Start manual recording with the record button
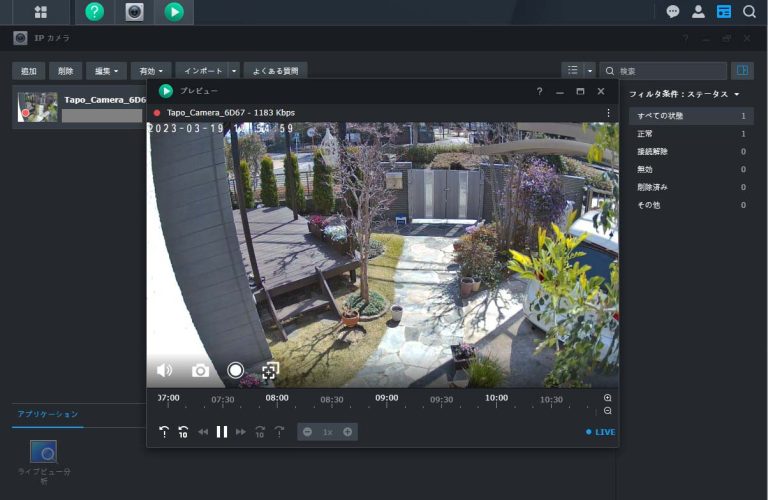This screenshot has height=500, width=768. (x=235, y=371)
